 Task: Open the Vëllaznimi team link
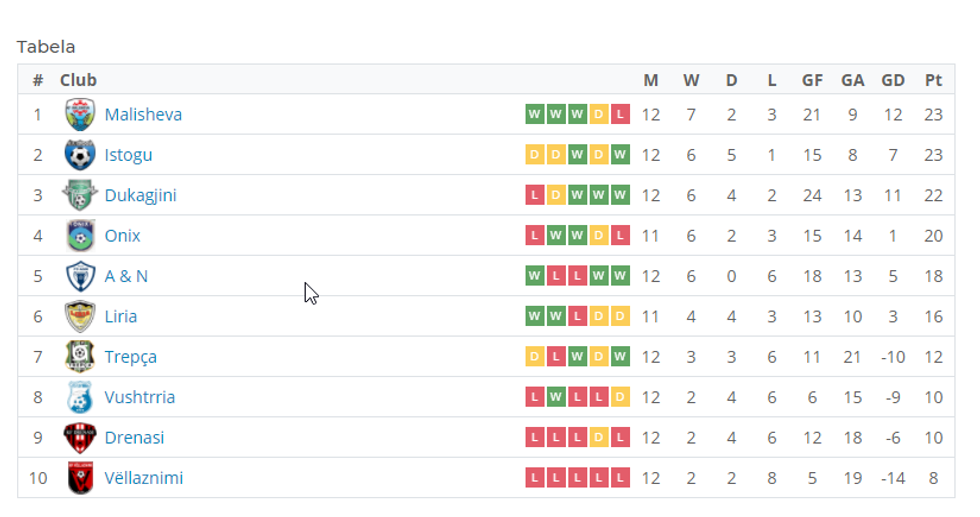pos(144,478)
